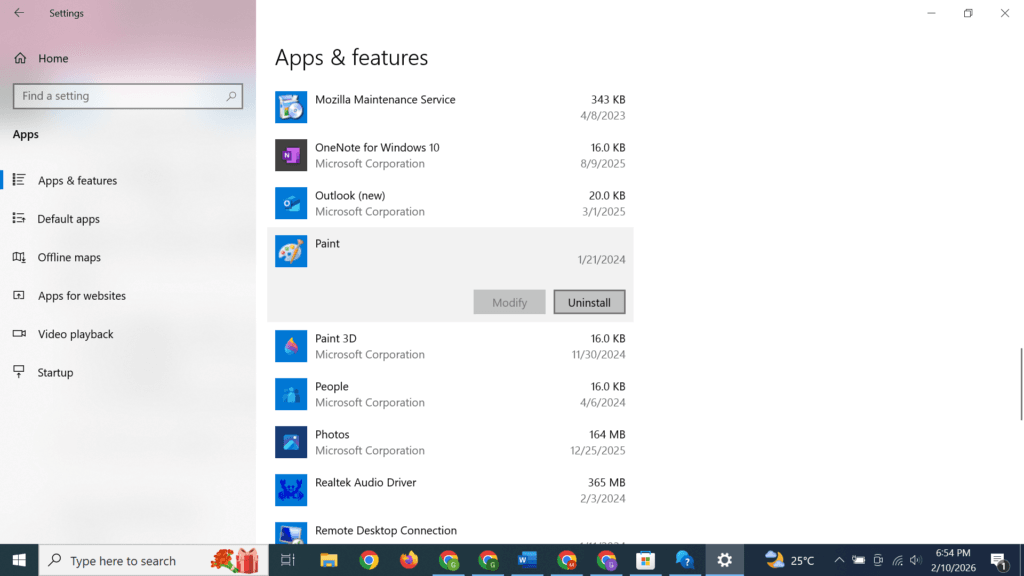
Task: Click the Offline maps sidebar icon
Action: click(18, 257)
